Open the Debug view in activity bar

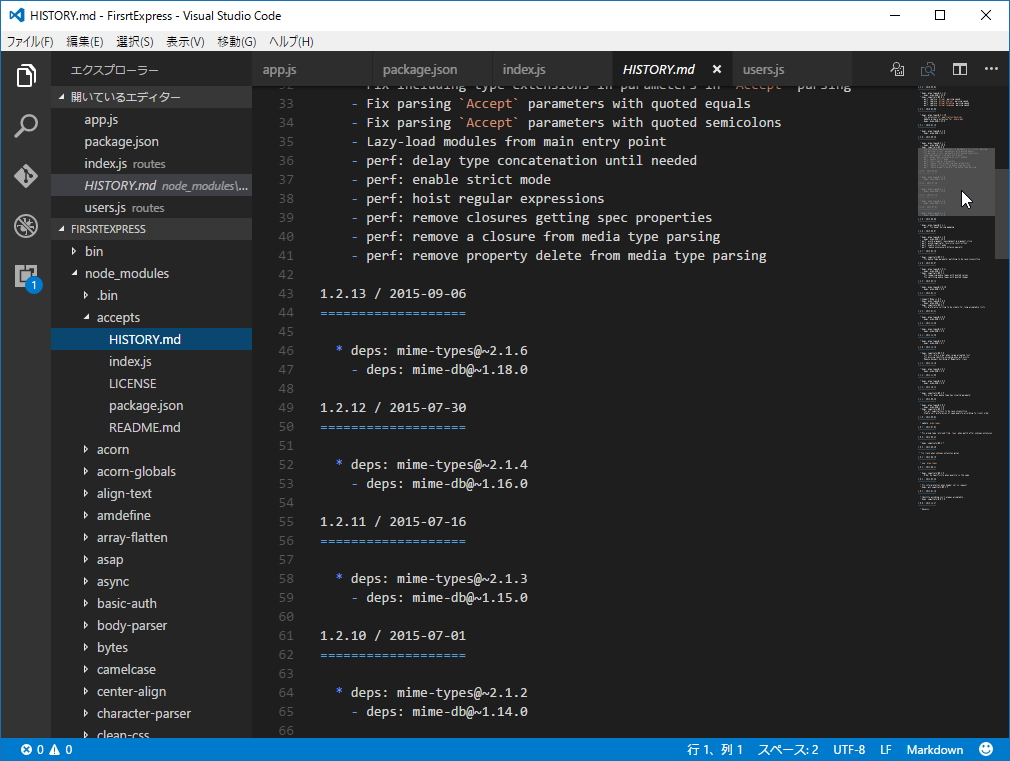click(x=26, y=226)
